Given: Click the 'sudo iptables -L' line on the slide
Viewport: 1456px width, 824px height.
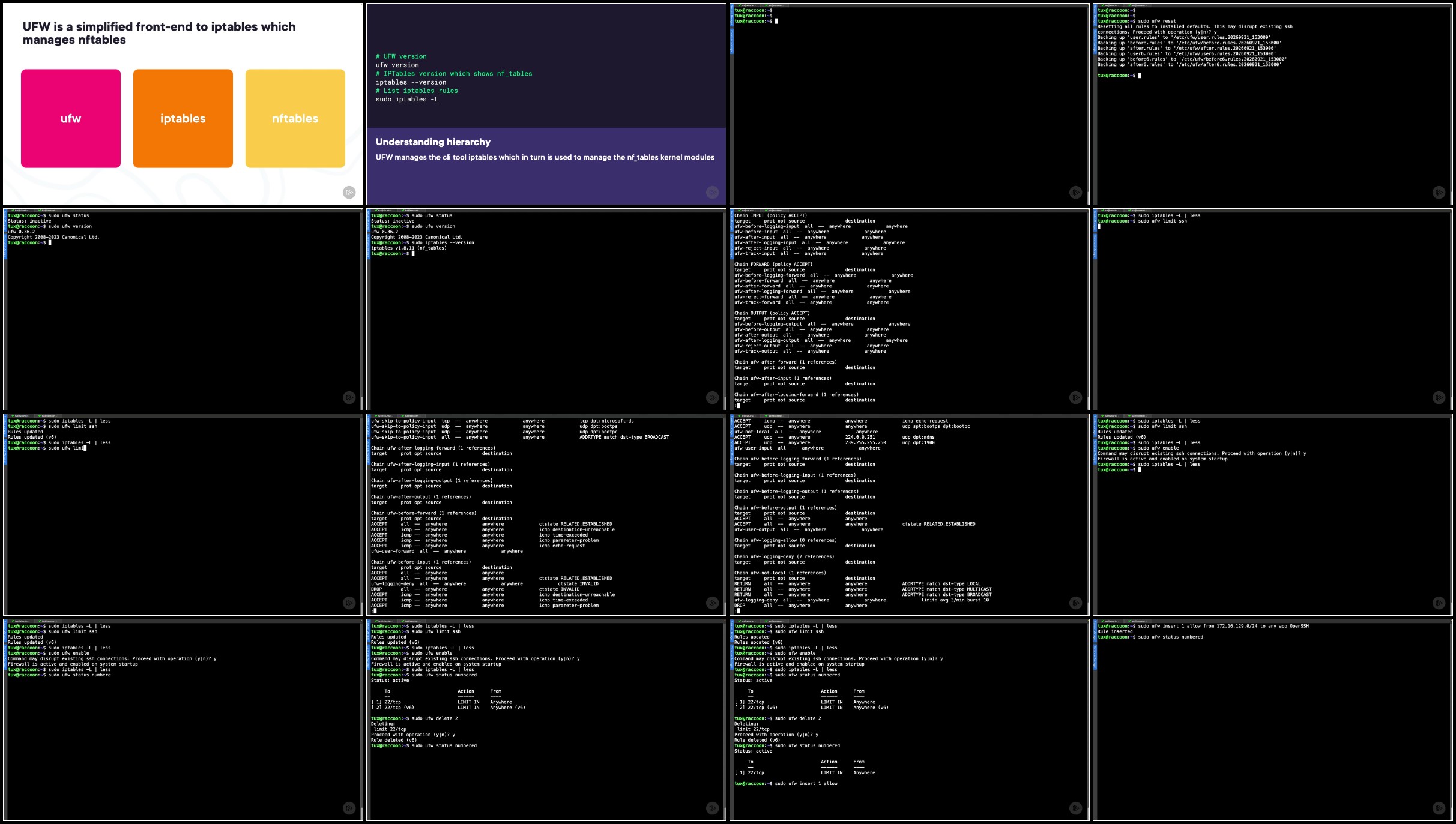Looking at the screenshot, I should [x=407, y=99].
